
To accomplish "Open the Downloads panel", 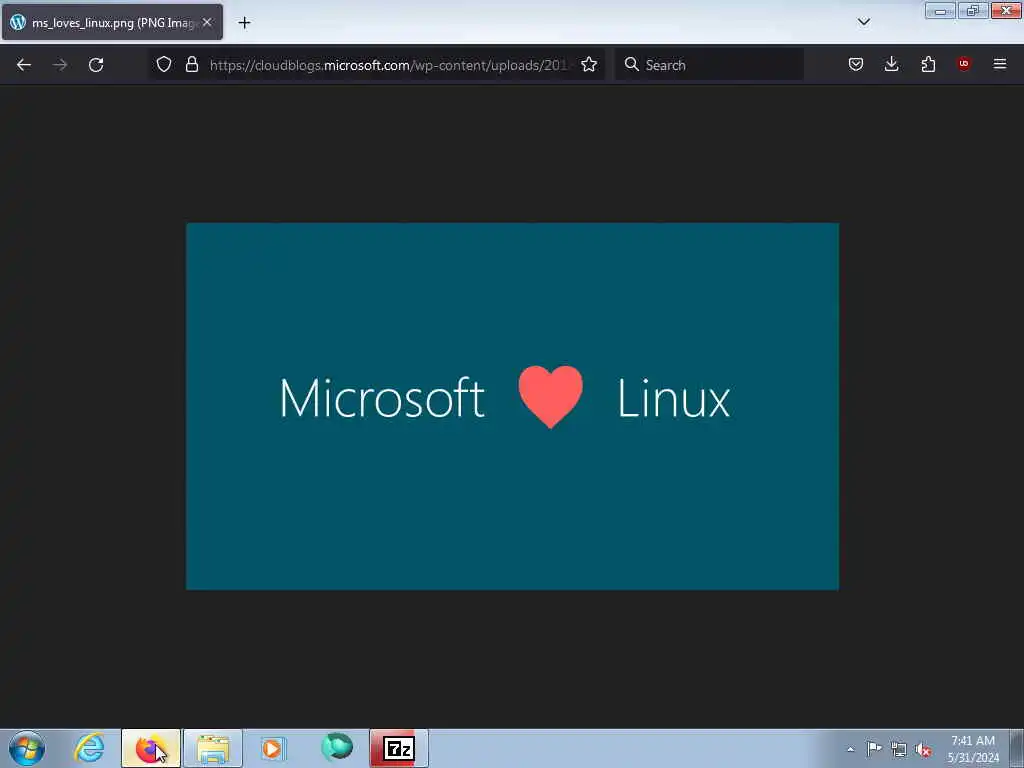I will (x=891, y=64).
